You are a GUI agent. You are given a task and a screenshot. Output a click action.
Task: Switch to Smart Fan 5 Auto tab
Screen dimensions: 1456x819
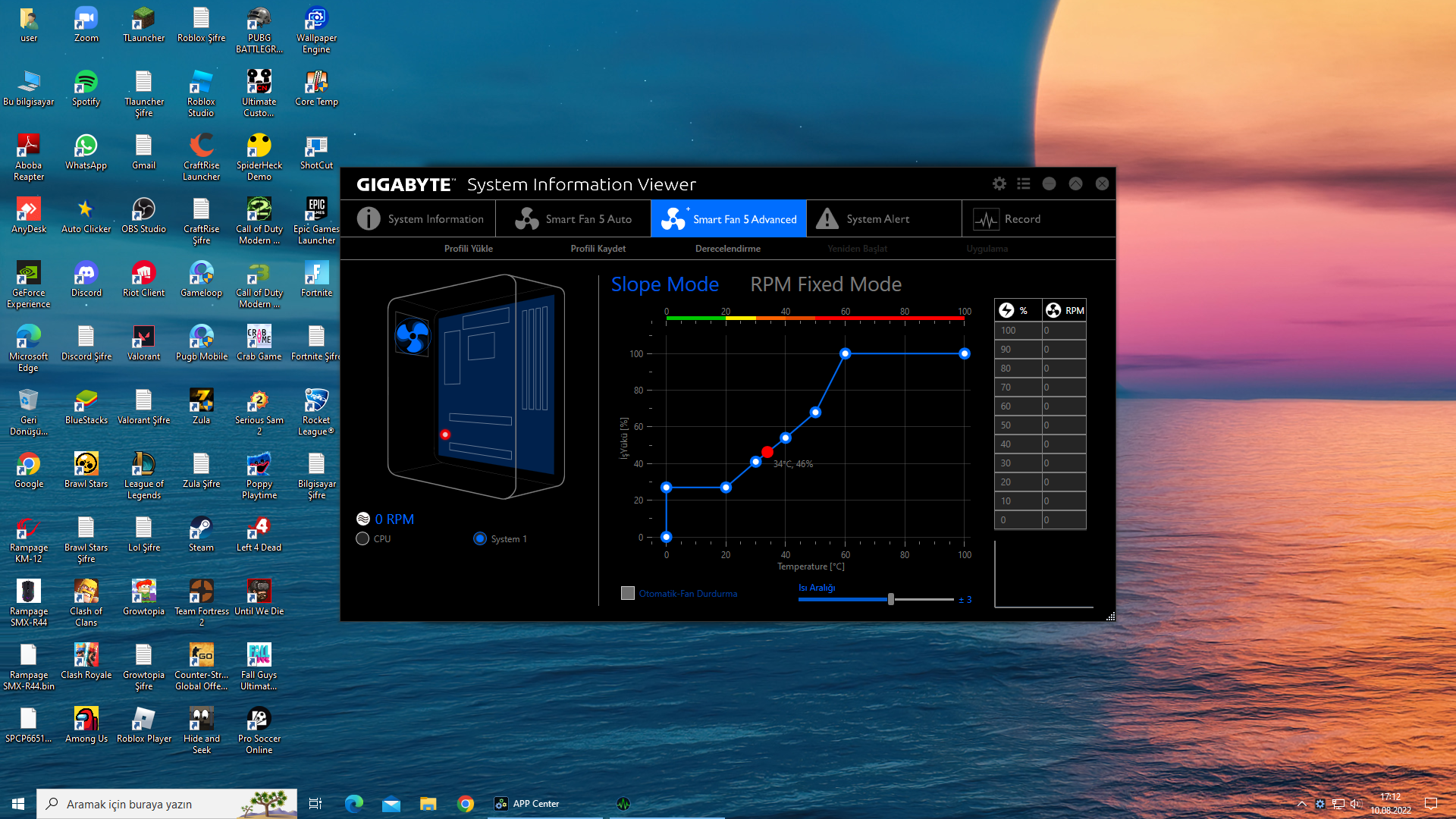573,219
